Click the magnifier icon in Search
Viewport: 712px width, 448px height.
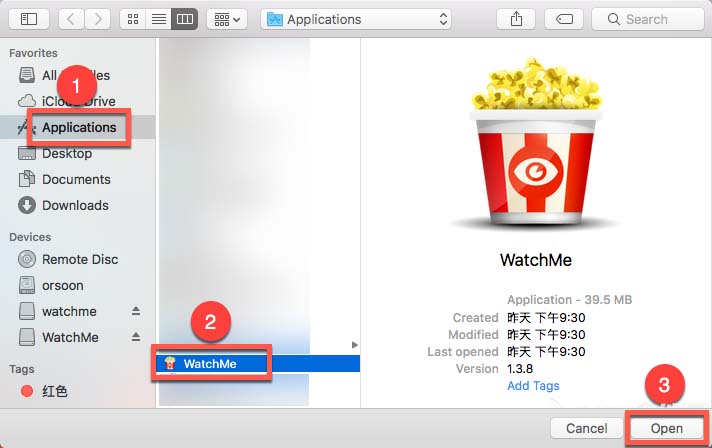tap(613, 19)
